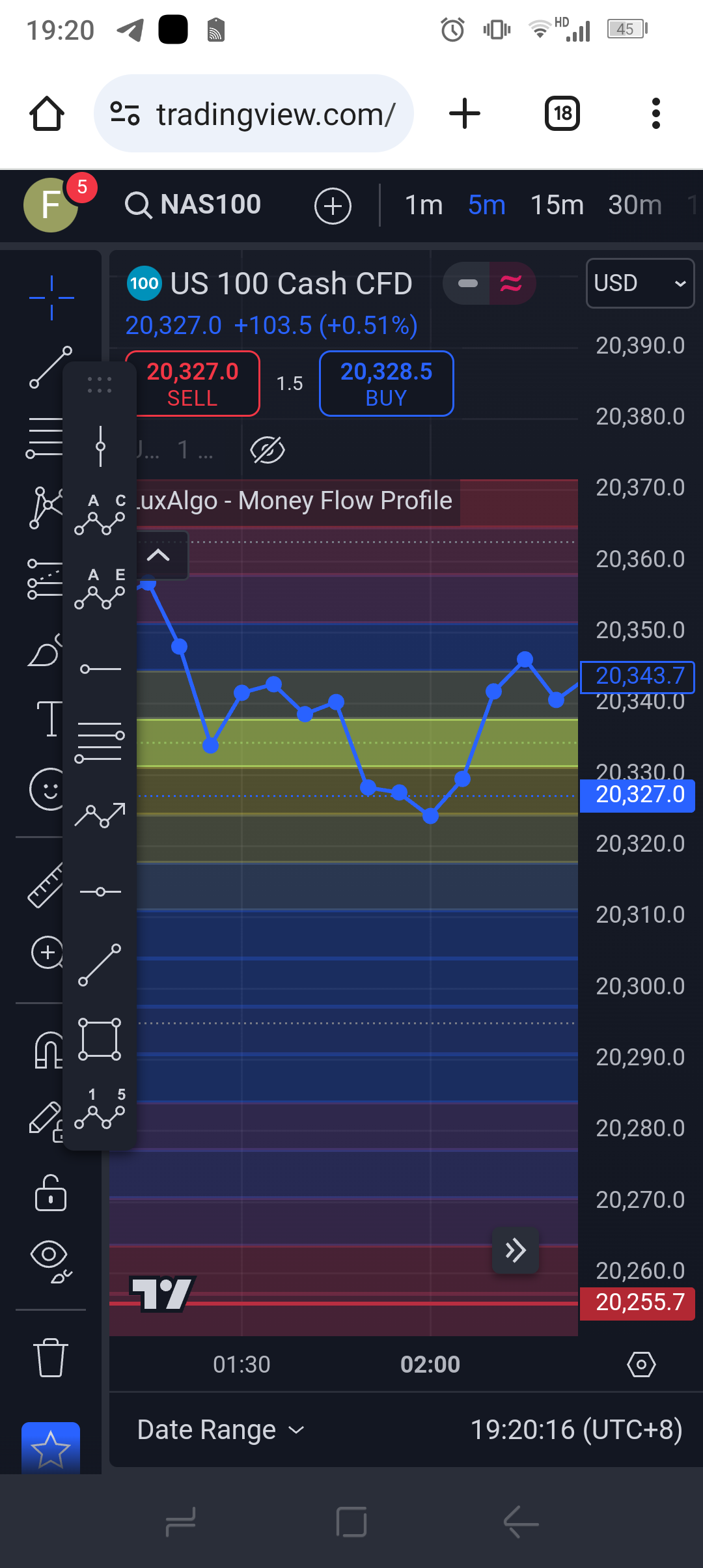
Task: Add symbol with plus circle icon
Action: [333, 206]
